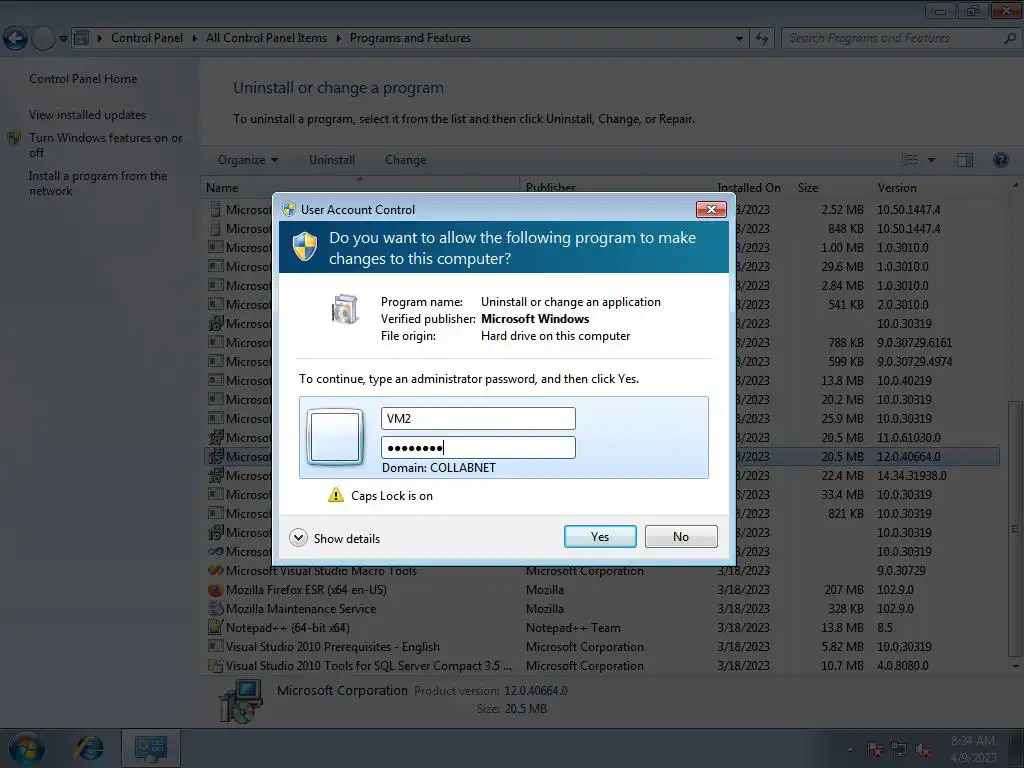The image size is (1024, 768).
Task: Click the Search Programs and Features box
Action: tap(892, 39)
